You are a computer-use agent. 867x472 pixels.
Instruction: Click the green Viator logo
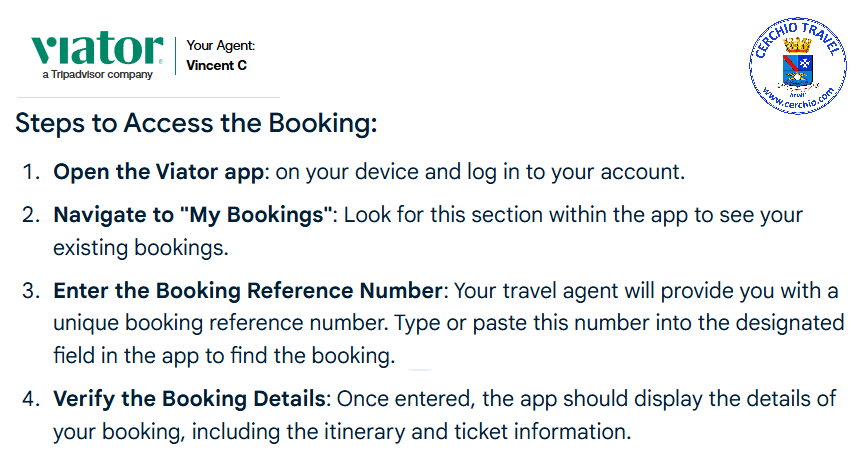[x=97, y=50]
